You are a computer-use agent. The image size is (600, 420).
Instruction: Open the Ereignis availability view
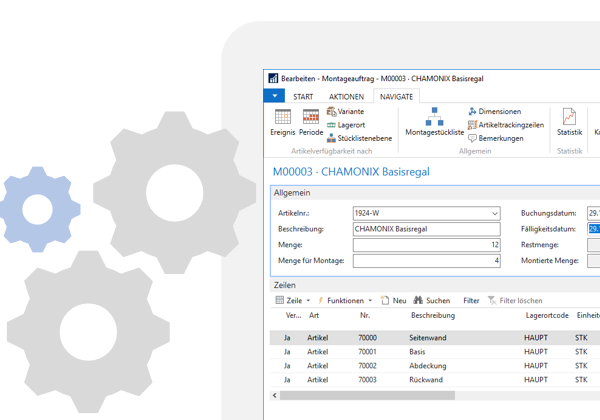[283, 122]
